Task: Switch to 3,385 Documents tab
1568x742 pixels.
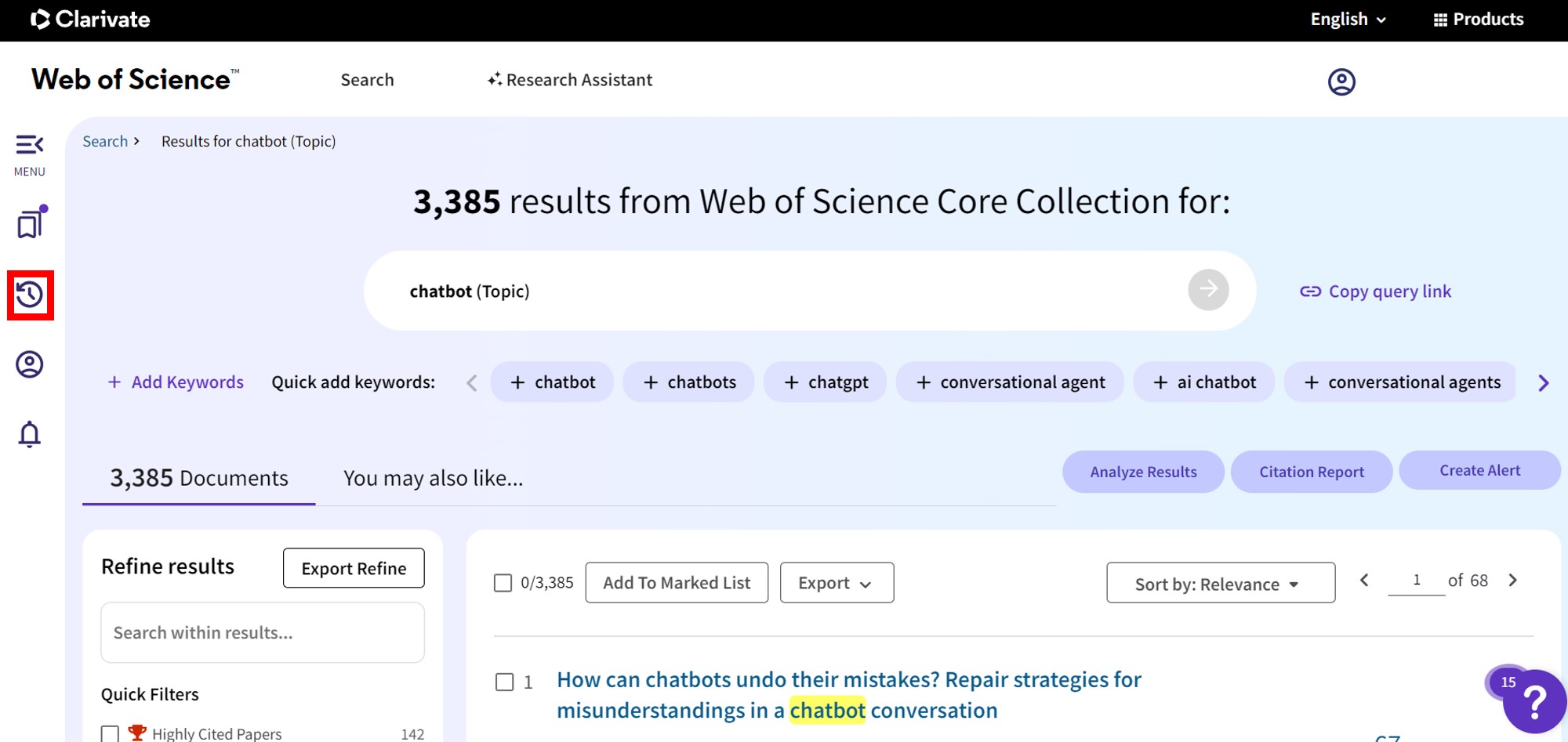Action: click(x=199, y=478)
